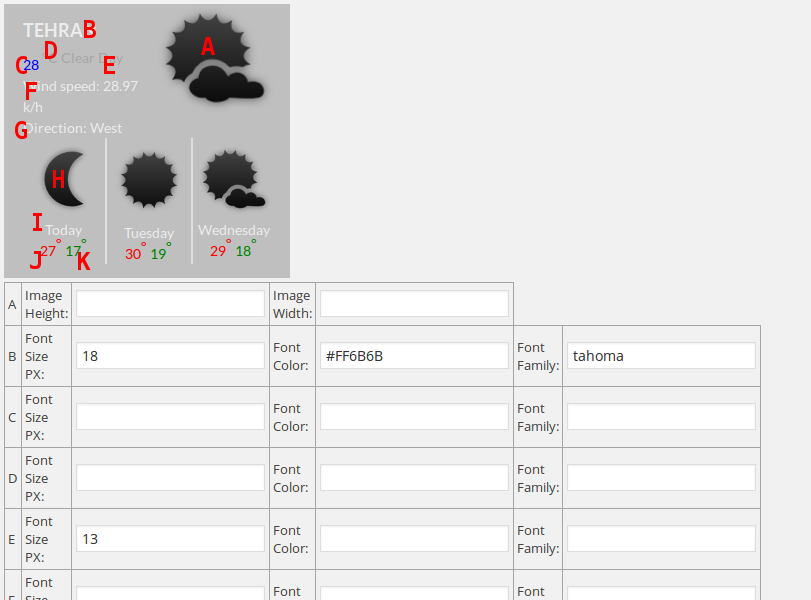Click row E Font Size field showing 13
The height and width of the screenshot is (600, 811).
point(170,539)
